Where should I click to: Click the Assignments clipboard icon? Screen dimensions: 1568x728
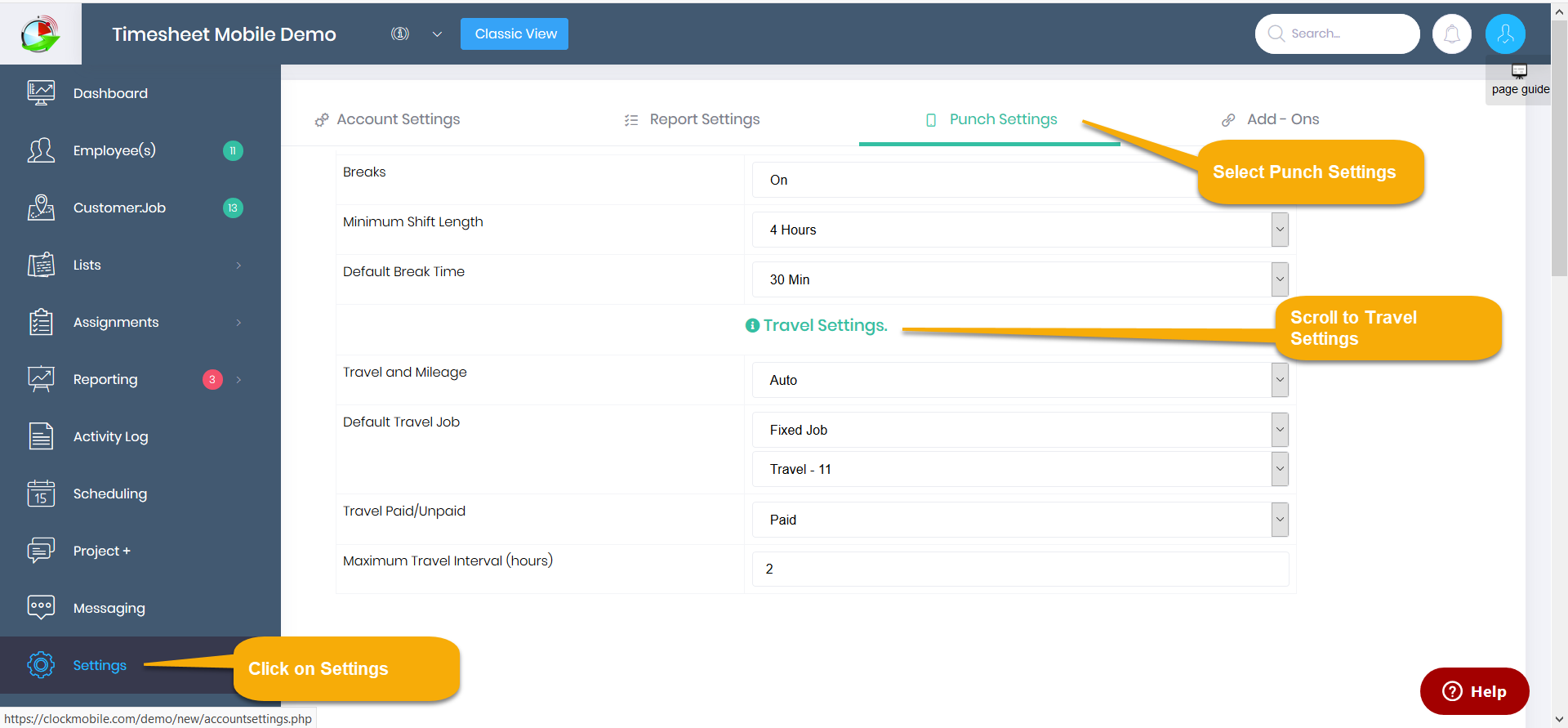(x=41, y=322)
